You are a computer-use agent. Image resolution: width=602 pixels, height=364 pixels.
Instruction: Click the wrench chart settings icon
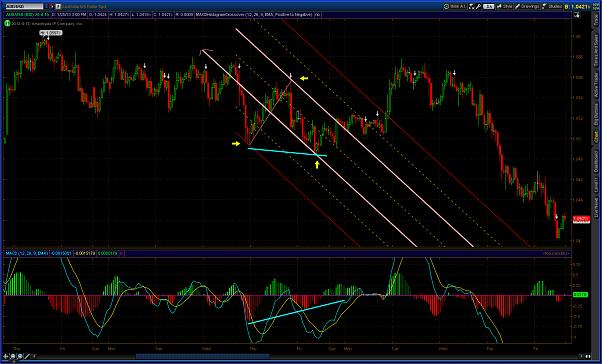point(478,7)
